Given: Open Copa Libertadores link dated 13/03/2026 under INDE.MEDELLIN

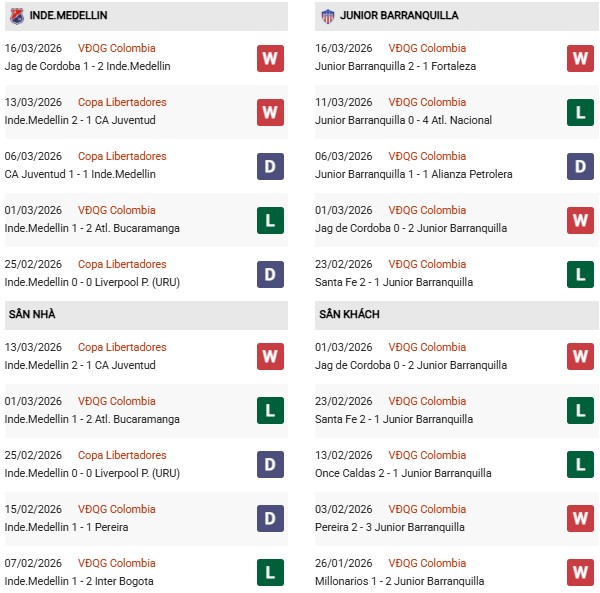Looking at the screenshot, I should coord(122,102).
